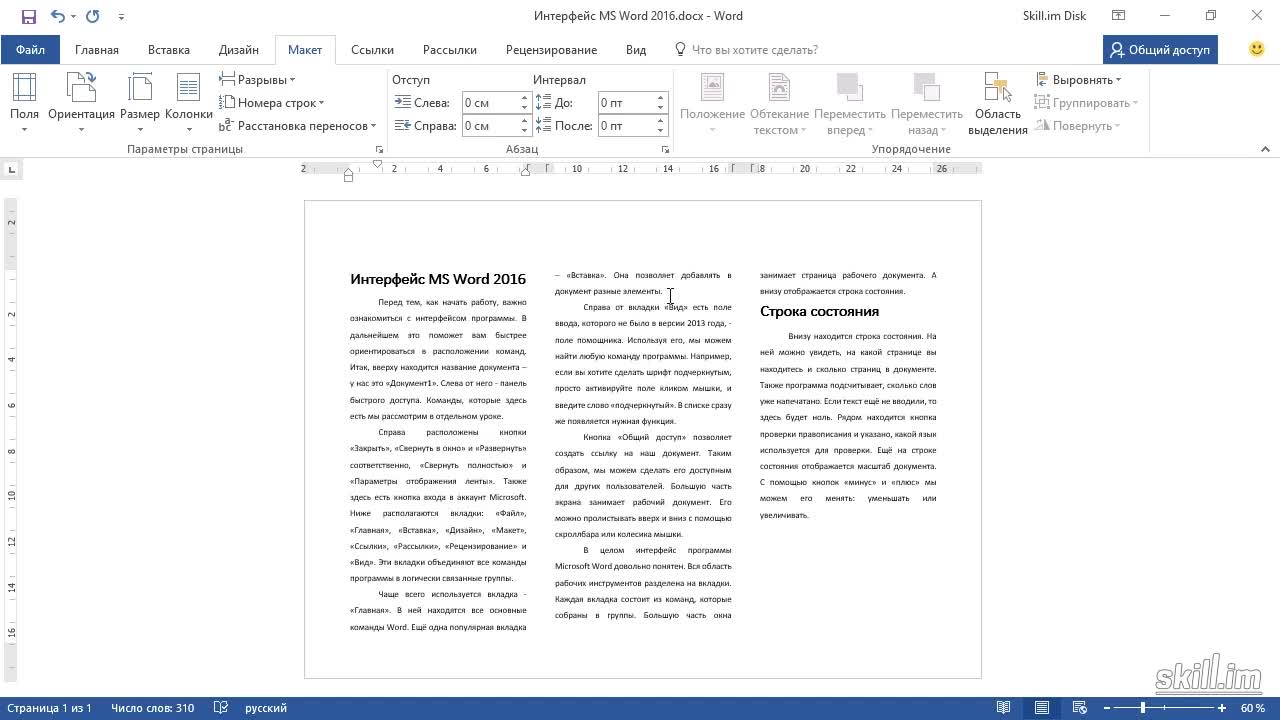
Task: Click language indicator русский
Action: tap(266, 708)
